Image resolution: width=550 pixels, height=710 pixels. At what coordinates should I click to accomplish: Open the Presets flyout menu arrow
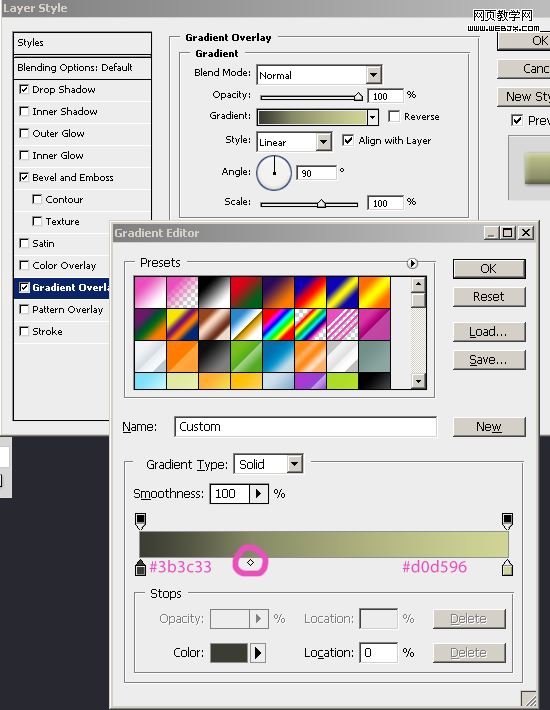coord(412,263)
